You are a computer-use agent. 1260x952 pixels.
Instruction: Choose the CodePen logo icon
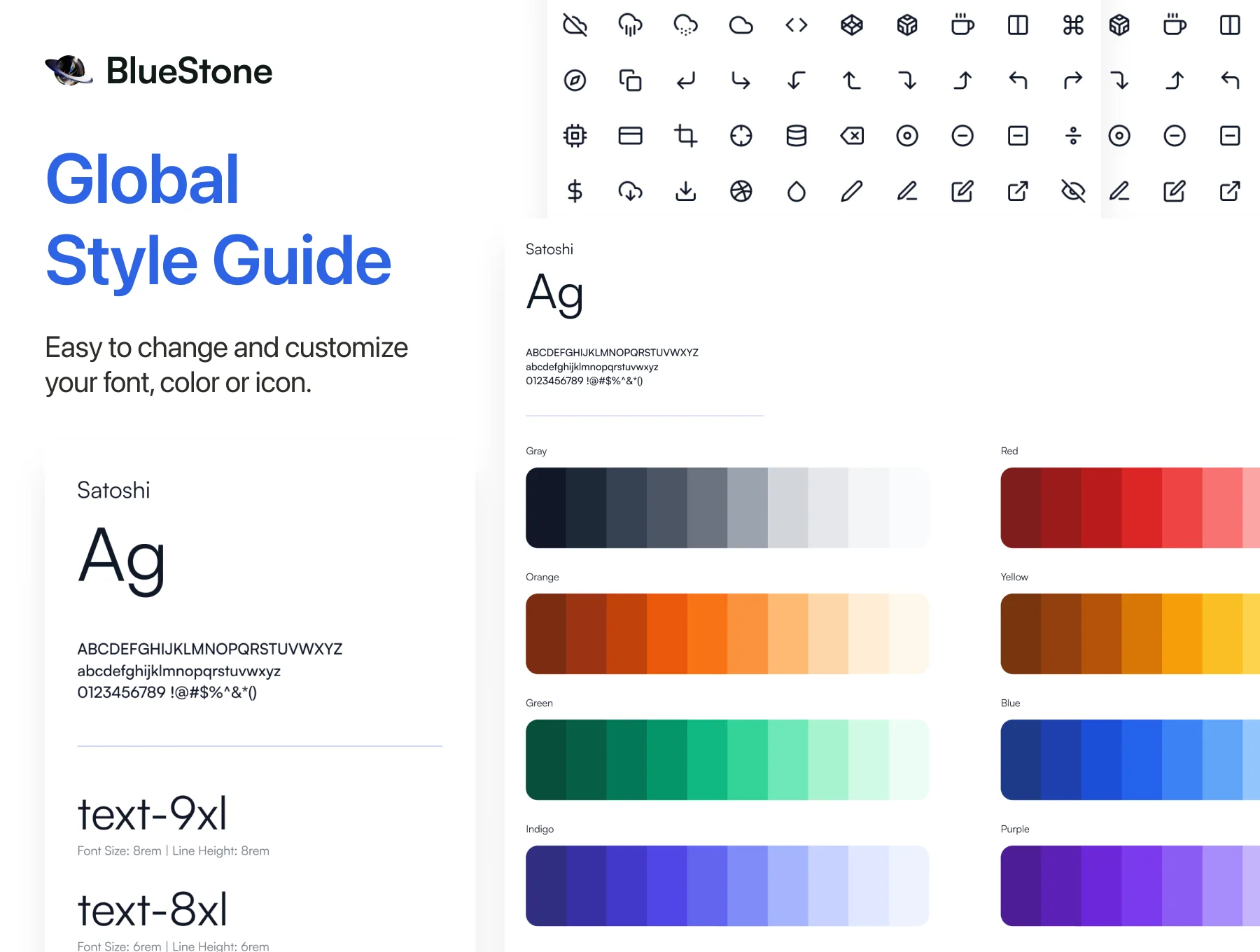pyautogui.click(x=851, y=25)
